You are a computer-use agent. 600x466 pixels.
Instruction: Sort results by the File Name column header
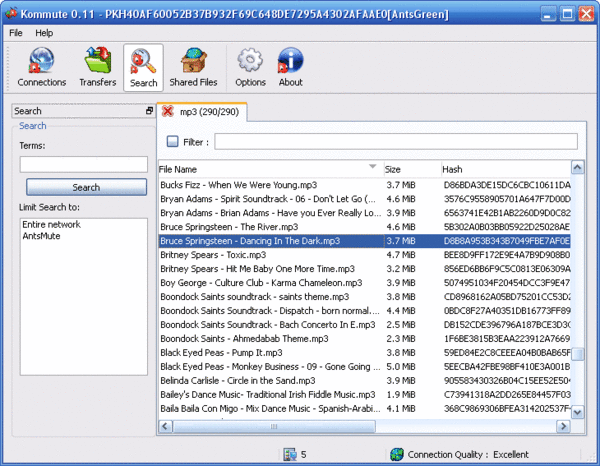coord(271,169)
